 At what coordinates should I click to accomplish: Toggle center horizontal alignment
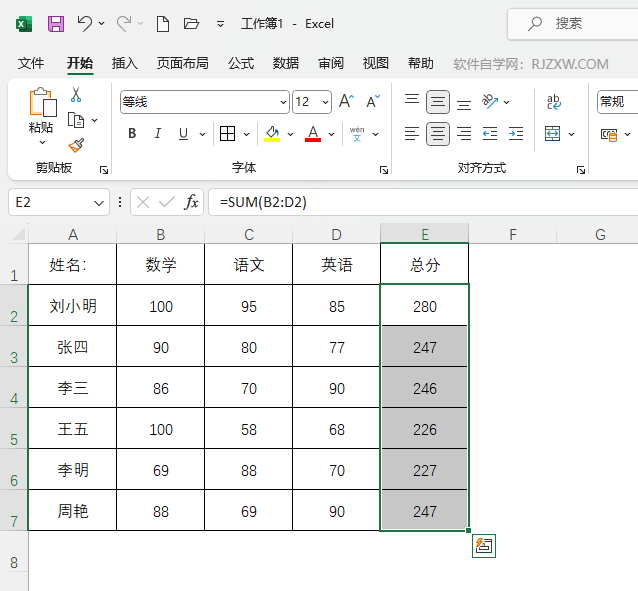point(438,134)
